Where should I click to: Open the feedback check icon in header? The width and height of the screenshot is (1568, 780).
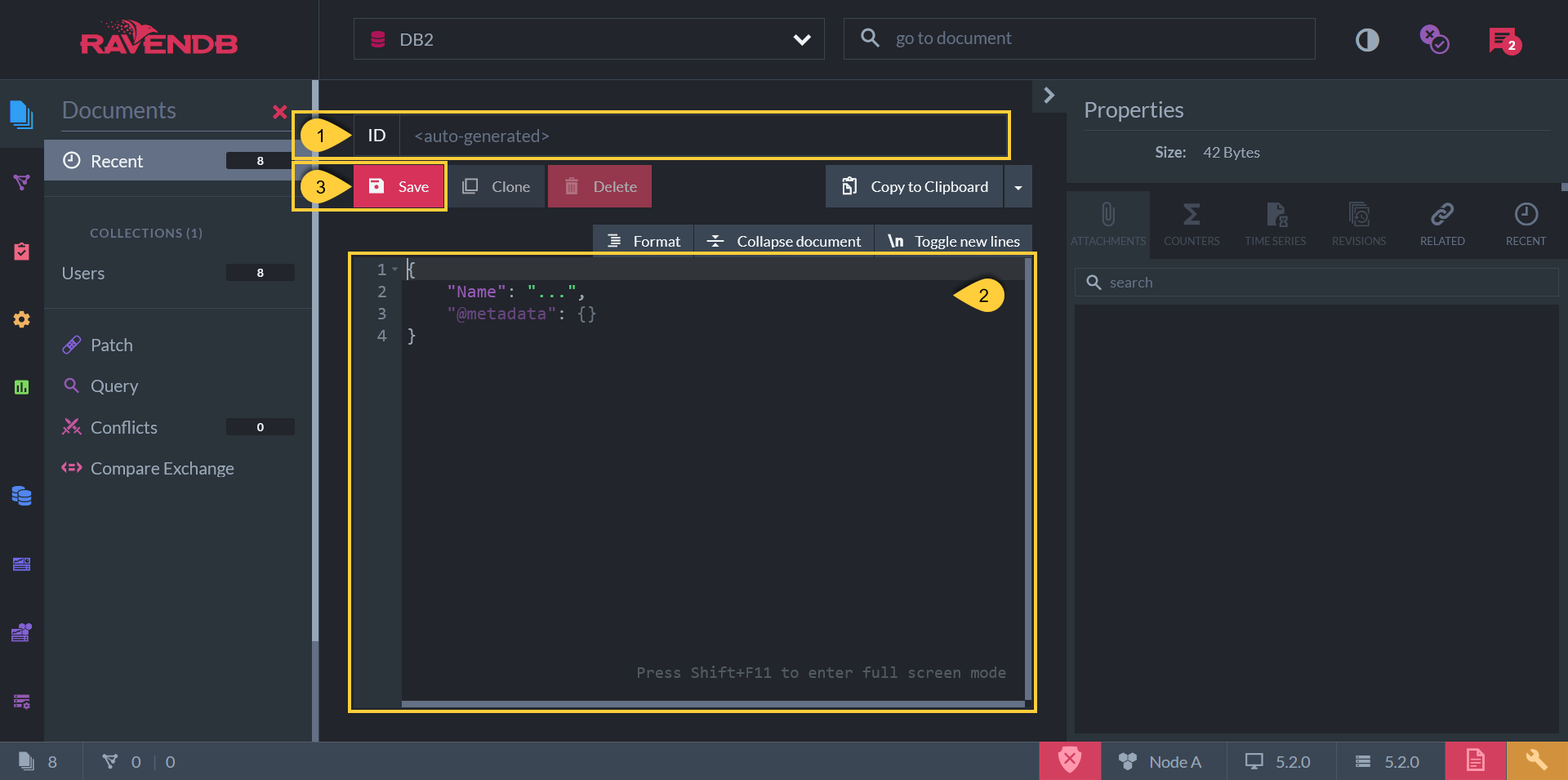(1434, 39)
